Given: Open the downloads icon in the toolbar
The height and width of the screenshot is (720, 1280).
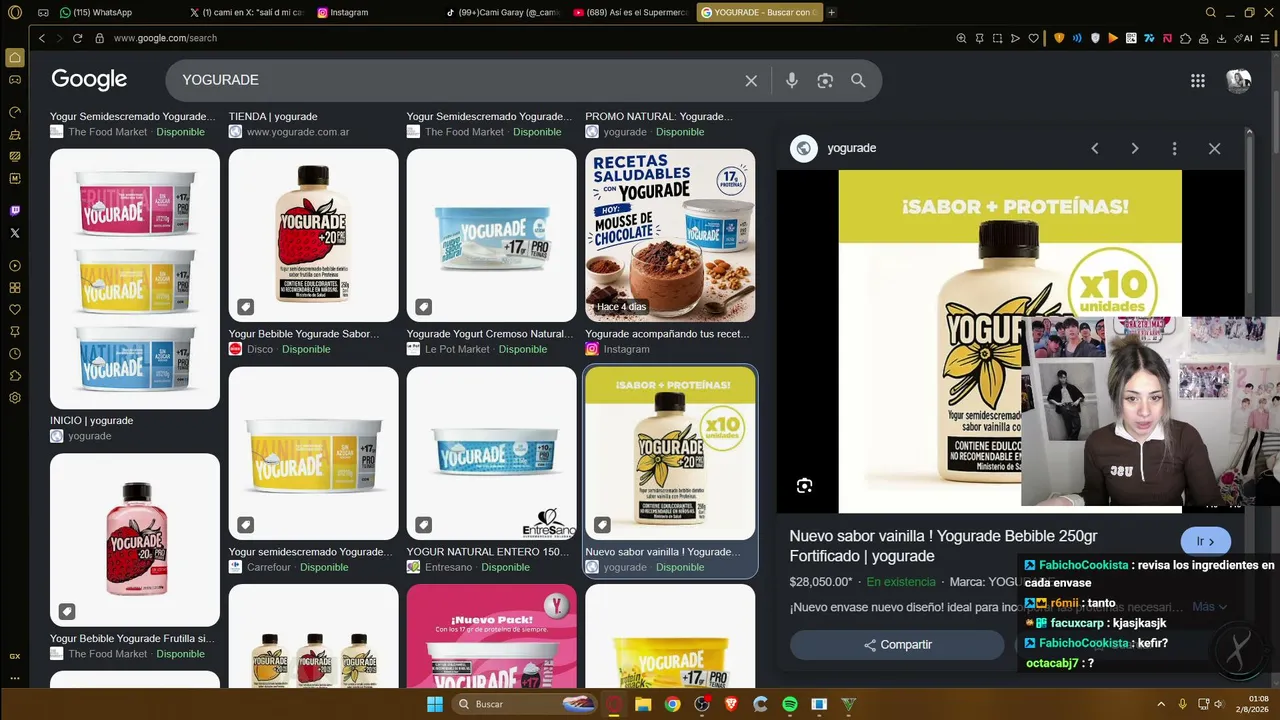Looking at the screenshot, I should (1222, 38).
